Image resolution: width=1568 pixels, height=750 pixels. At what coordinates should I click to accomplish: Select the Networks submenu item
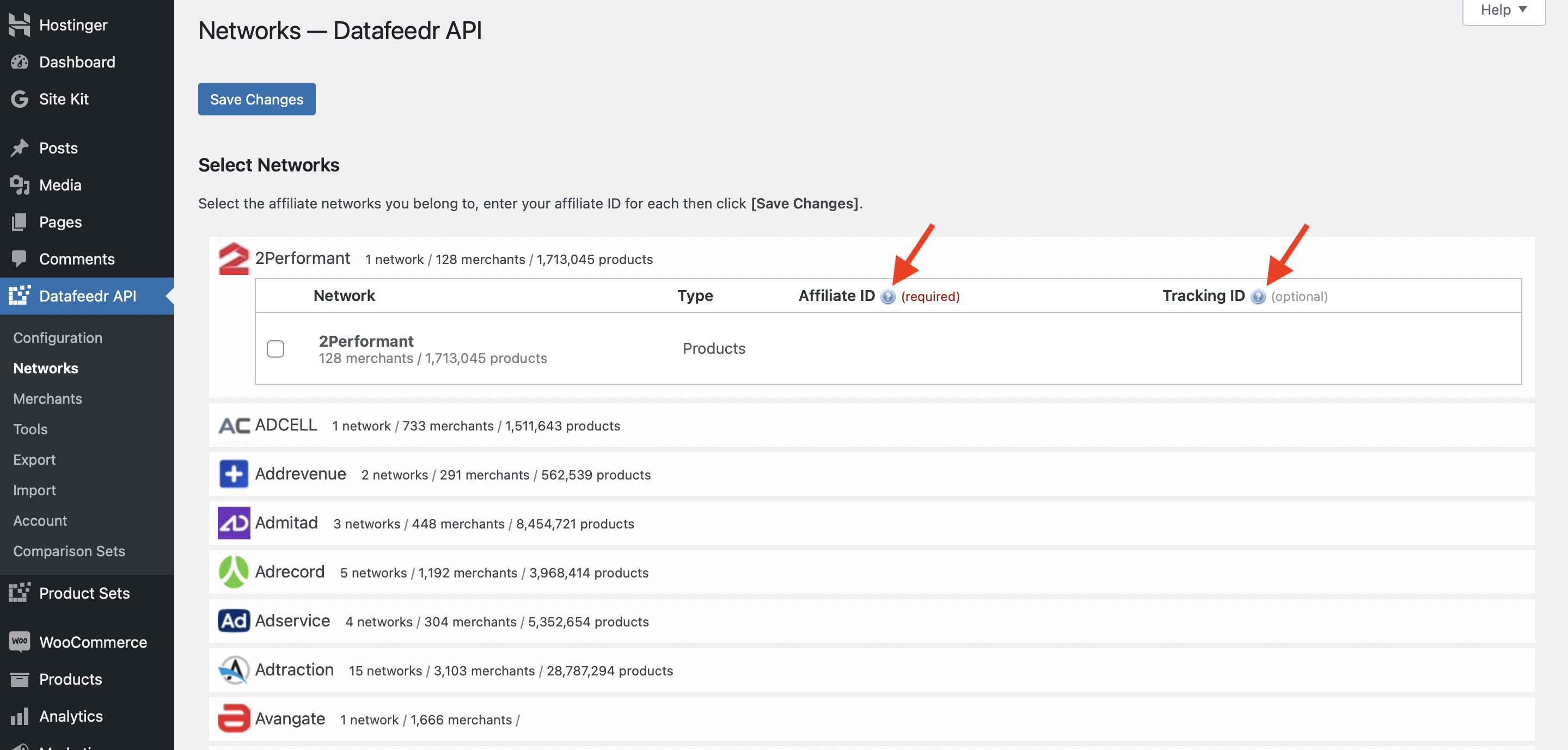click(46, 368)
